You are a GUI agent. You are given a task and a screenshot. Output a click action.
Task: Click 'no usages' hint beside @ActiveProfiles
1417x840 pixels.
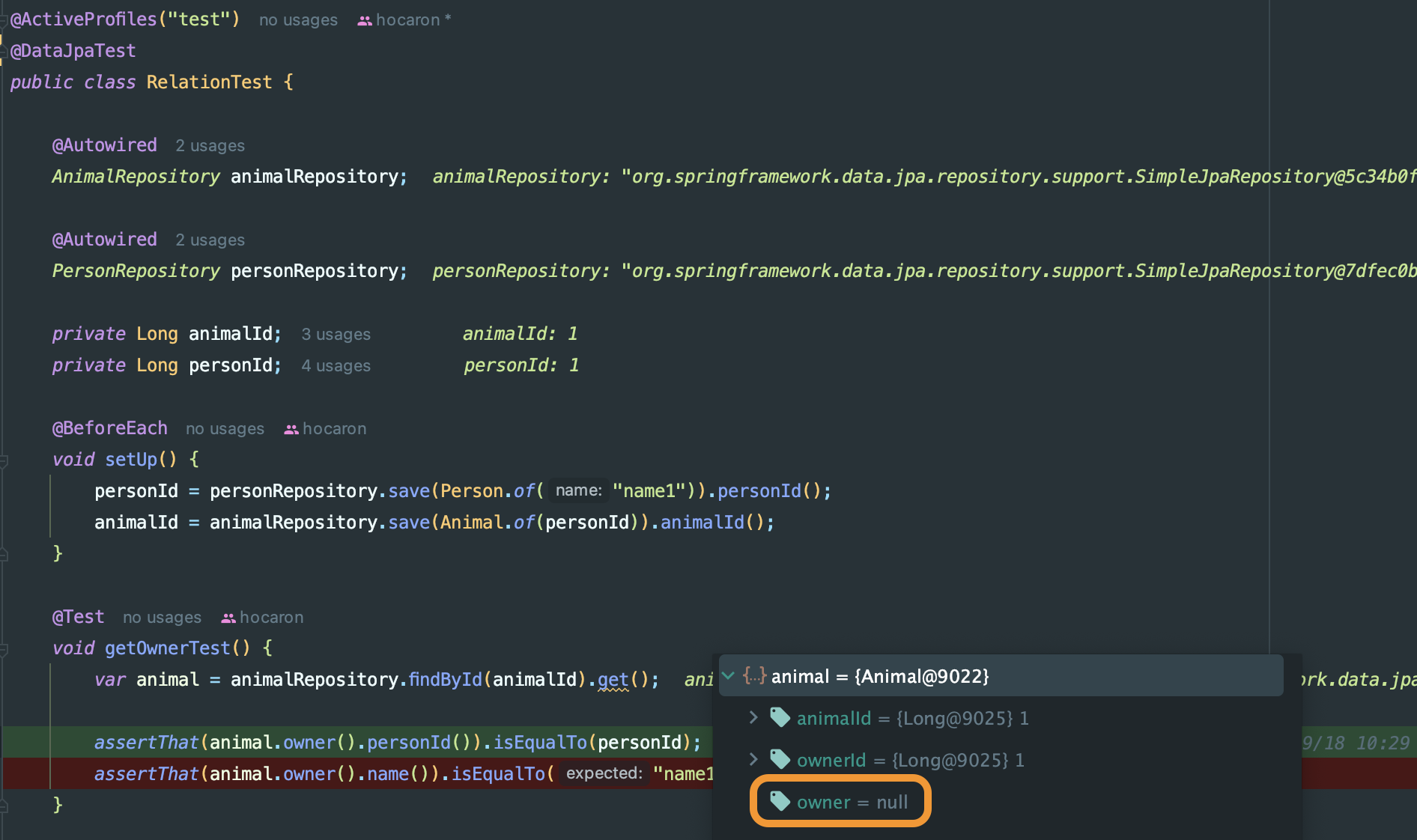(x=298, y=20)
